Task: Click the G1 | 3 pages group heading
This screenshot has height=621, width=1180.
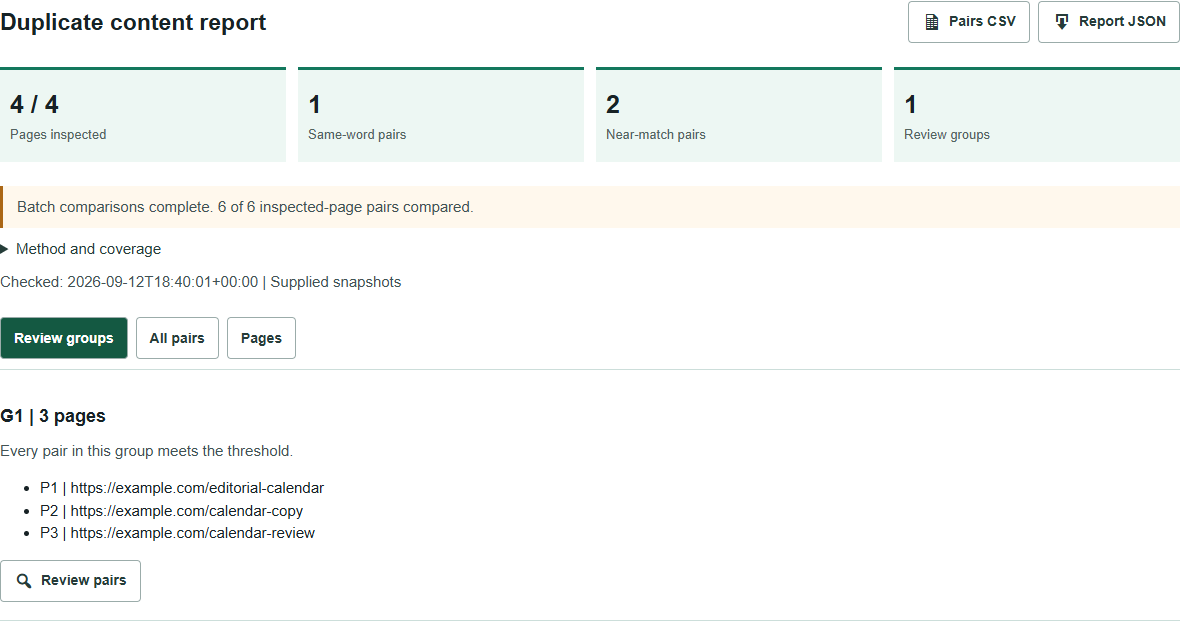Action: (53, 416)
